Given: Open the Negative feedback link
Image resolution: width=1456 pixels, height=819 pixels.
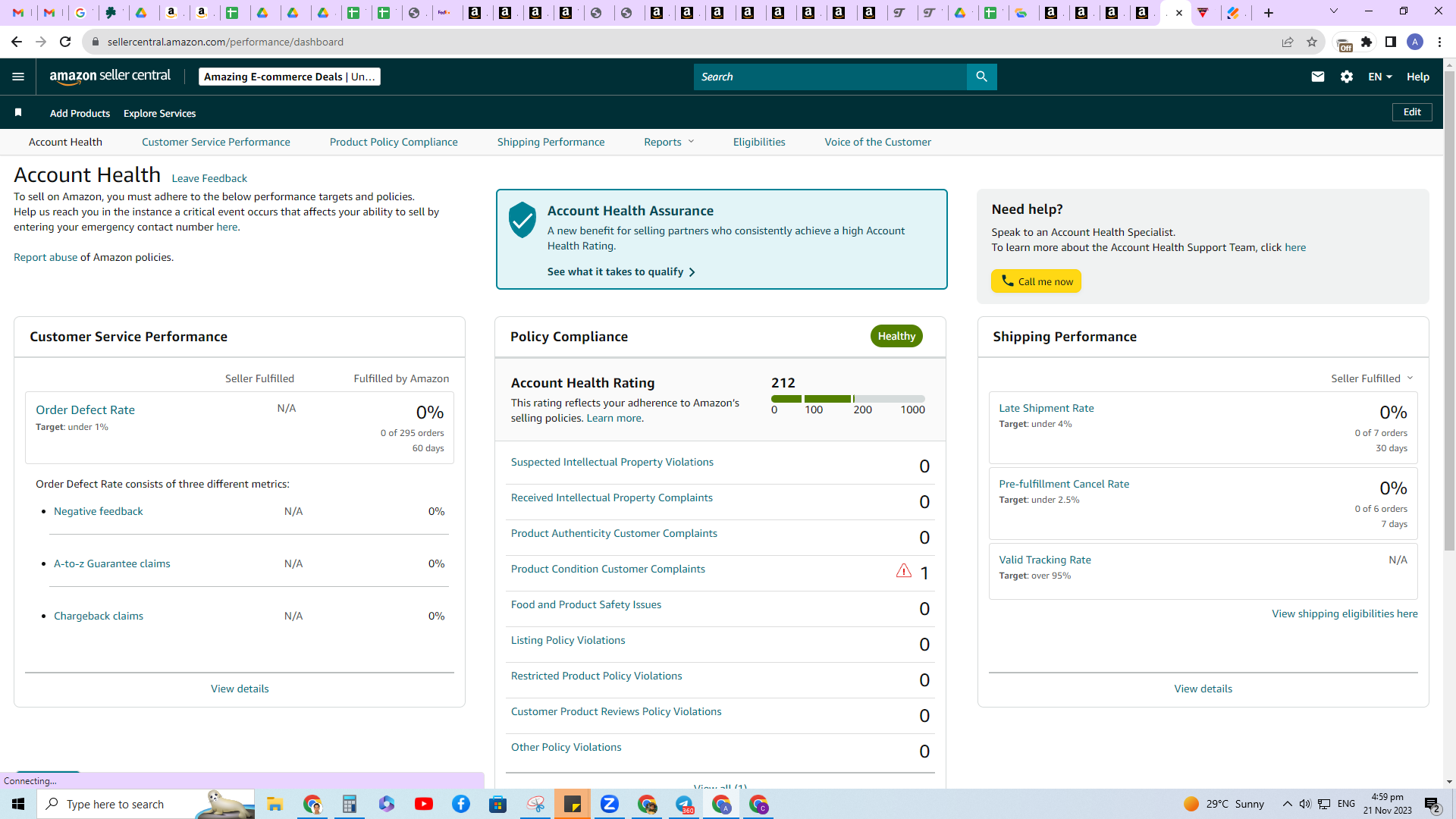Looking at the screenshot, I should point(99,511).
